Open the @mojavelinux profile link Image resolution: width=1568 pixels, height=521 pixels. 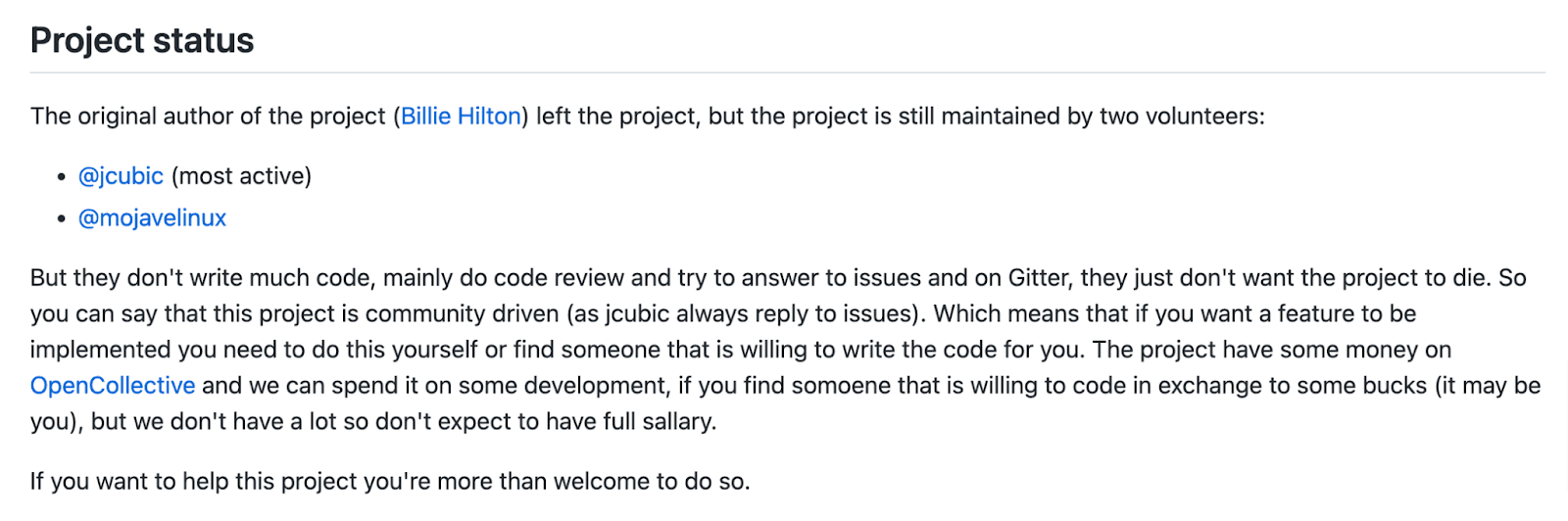pyautogui.click(x=152, y=218)
